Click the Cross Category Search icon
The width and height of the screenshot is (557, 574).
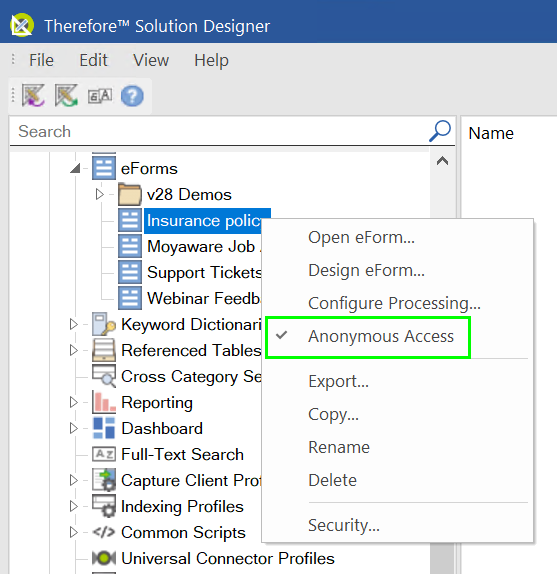click(x=104, y=376)
